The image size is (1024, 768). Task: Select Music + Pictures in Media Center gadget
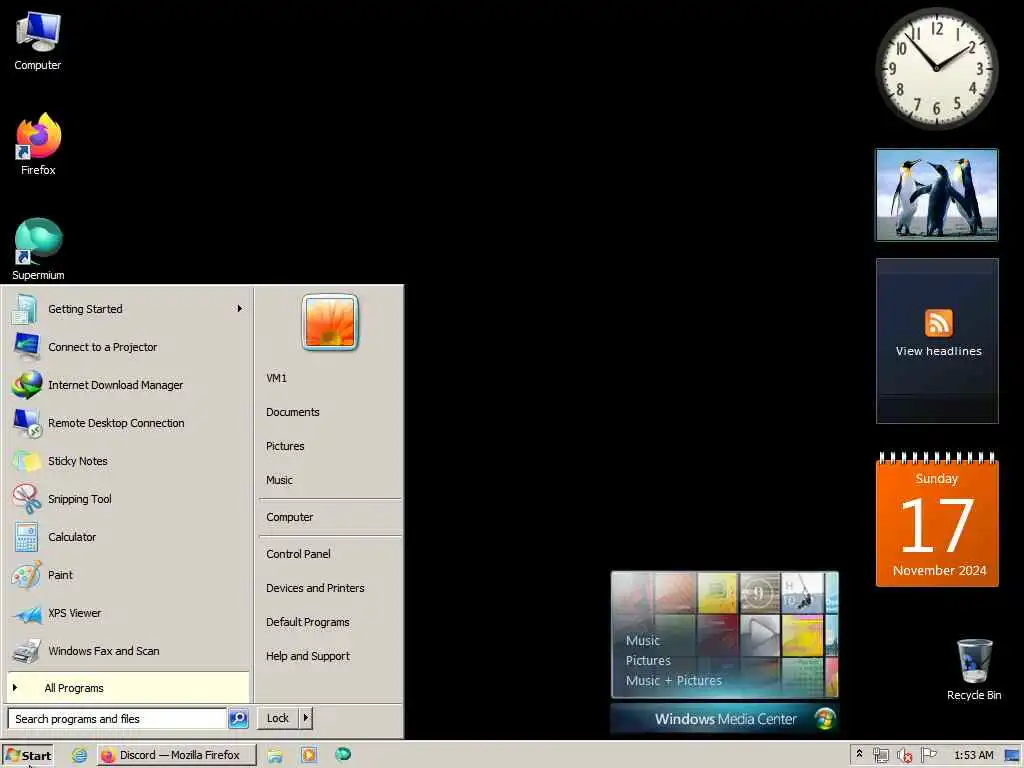pos(673,680)
